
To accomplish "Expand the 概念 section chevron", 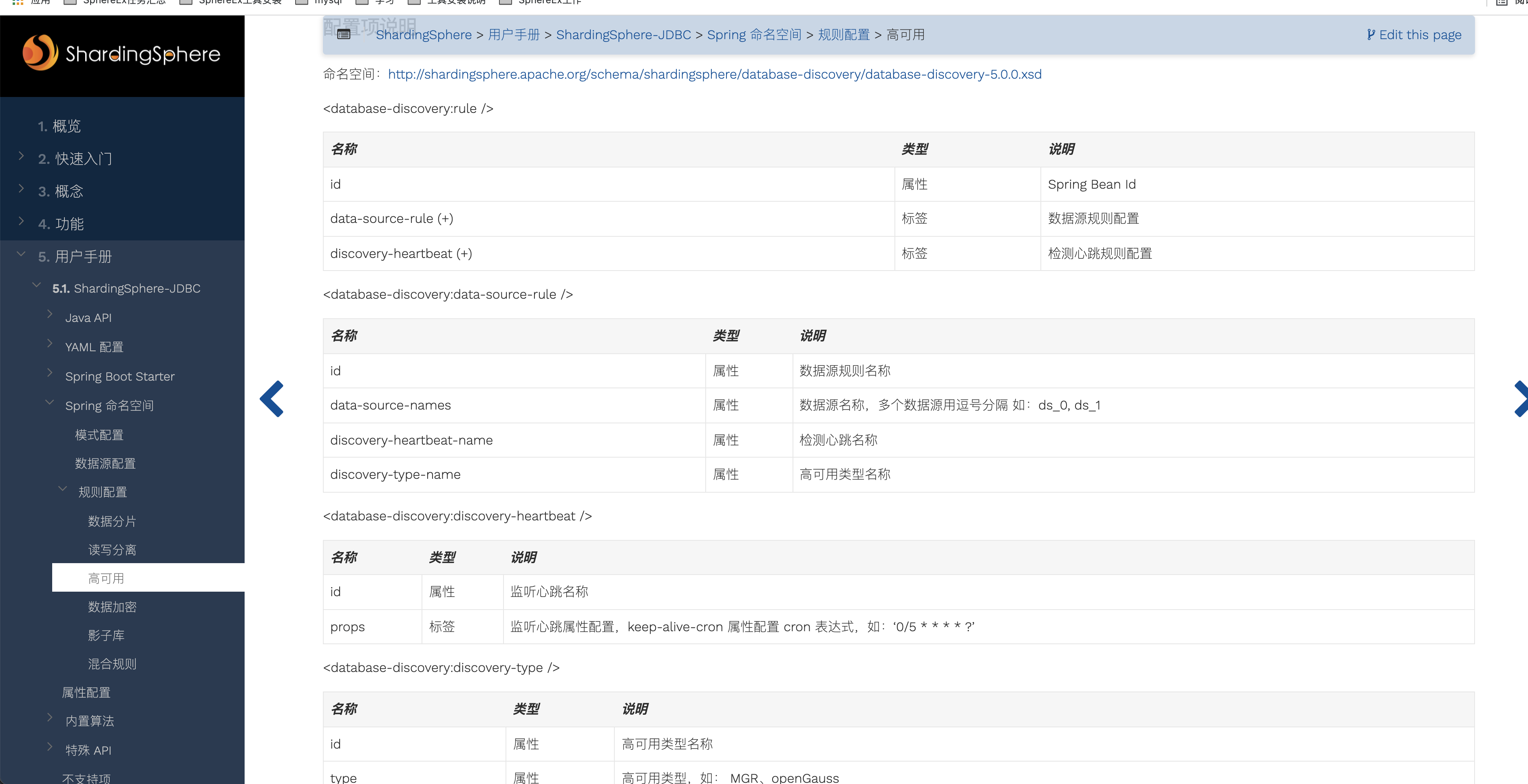I will (21, 189).
